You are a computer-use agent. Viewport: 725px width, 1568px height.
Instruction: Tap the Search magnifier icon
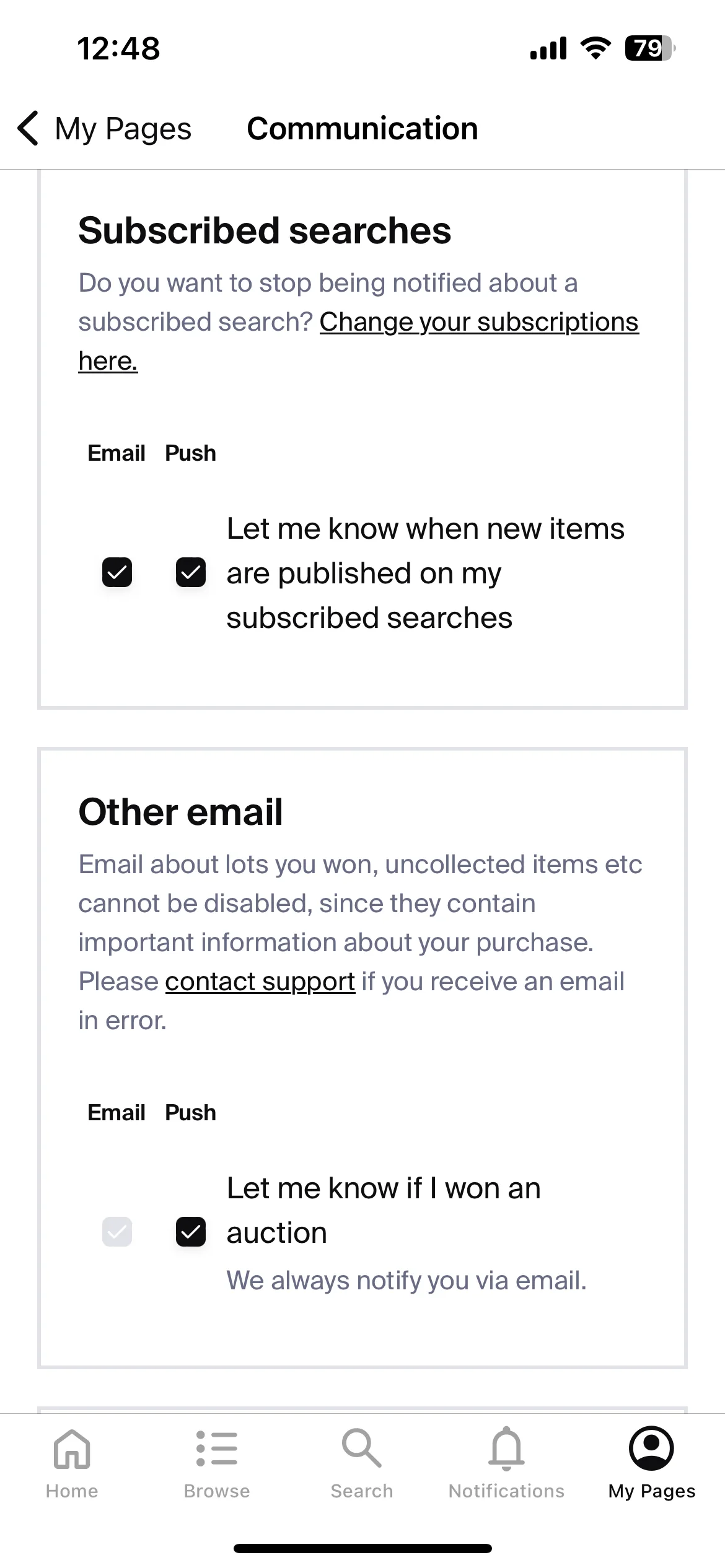pyautogui.click(x=362, y=1448)
